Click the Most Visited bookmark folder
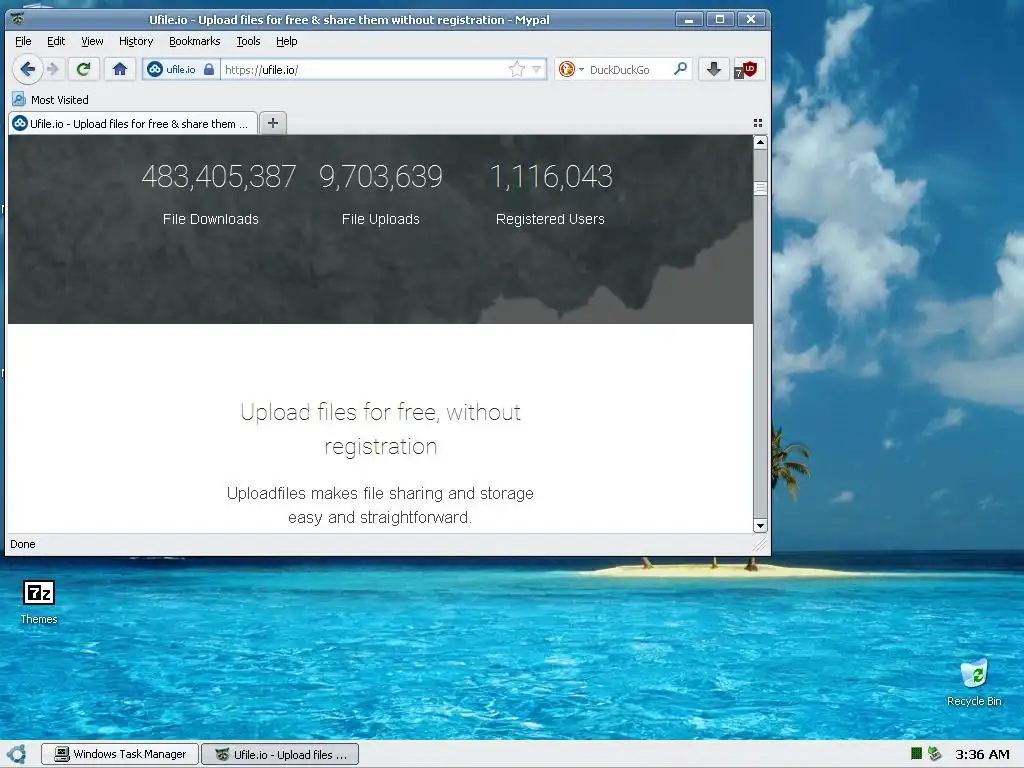Screen dimensions: 1024x768 [50, 100]
